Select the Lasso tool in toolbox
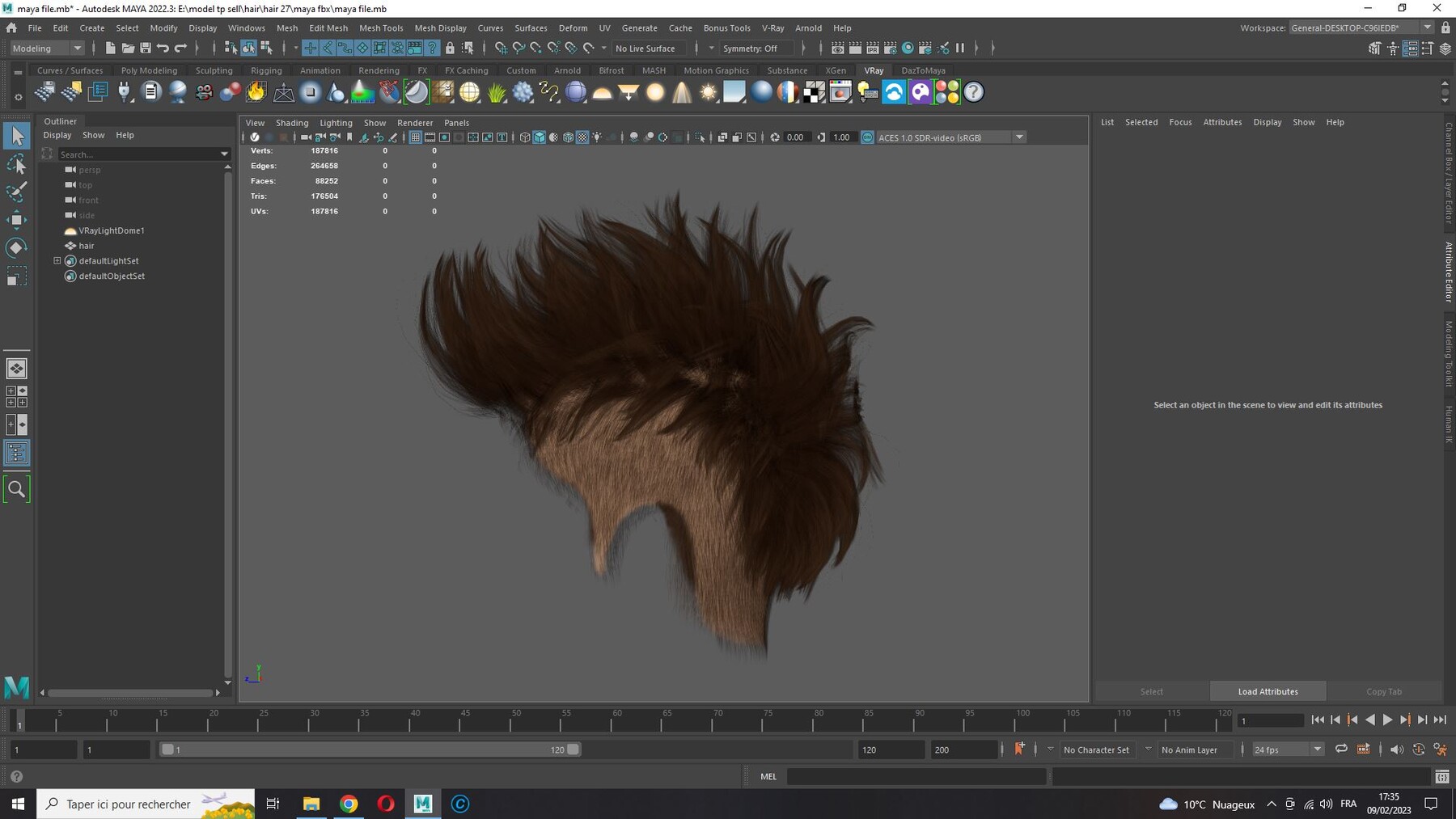 tap(16, 165)
